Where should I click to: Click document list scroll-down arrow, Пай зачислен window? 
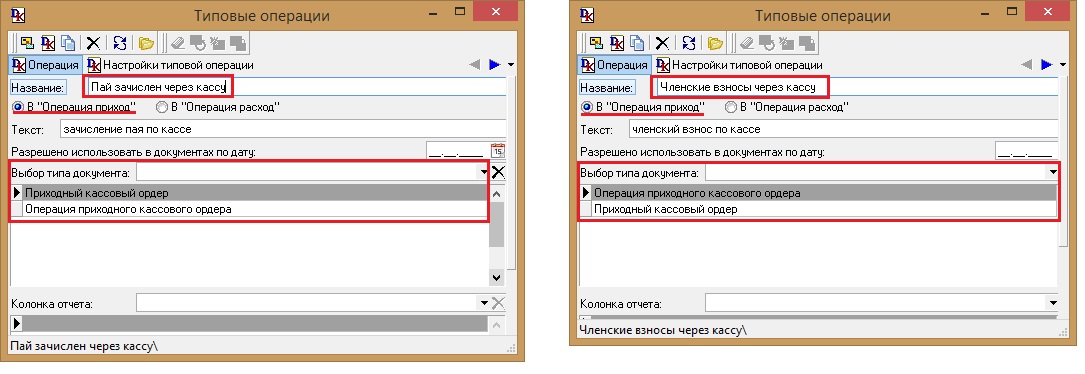(x=497, y=277)
